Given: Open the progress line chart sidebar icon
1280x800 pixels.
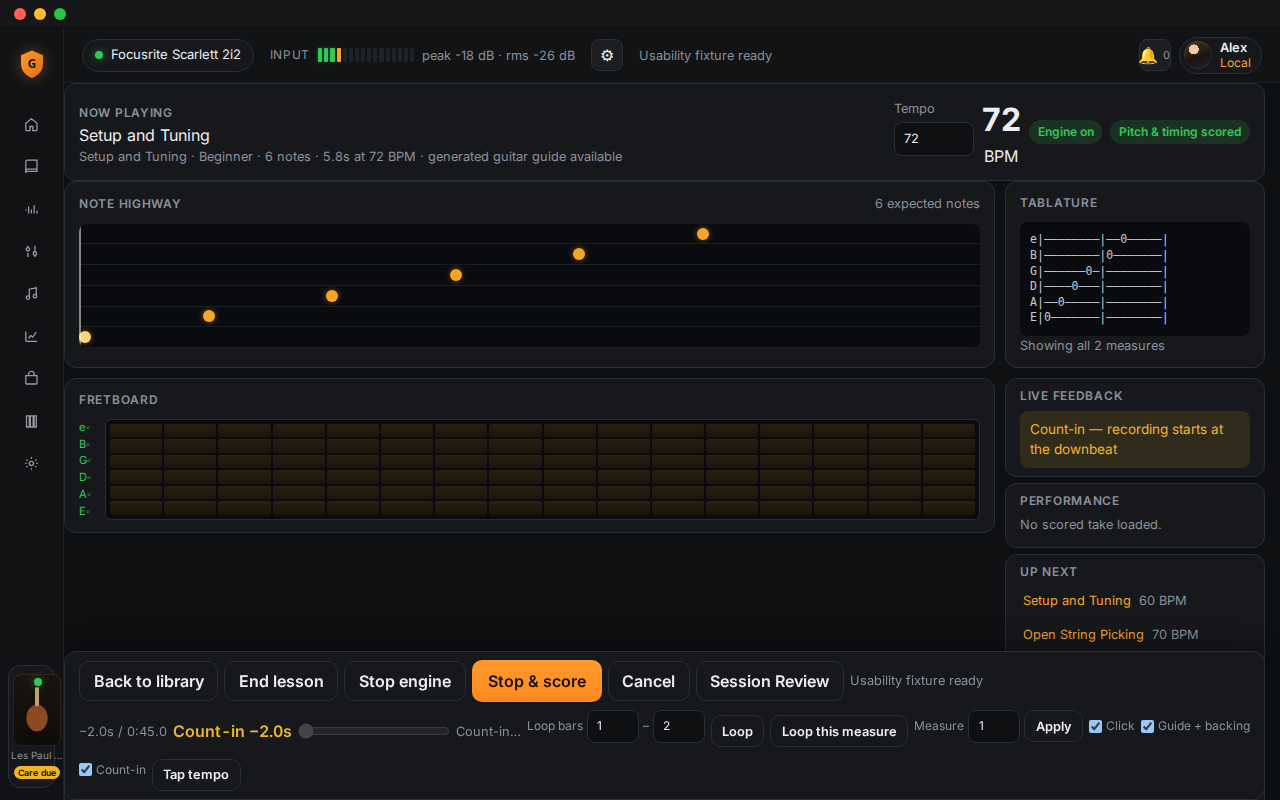Looking at the screenshot, I should 31,336.
